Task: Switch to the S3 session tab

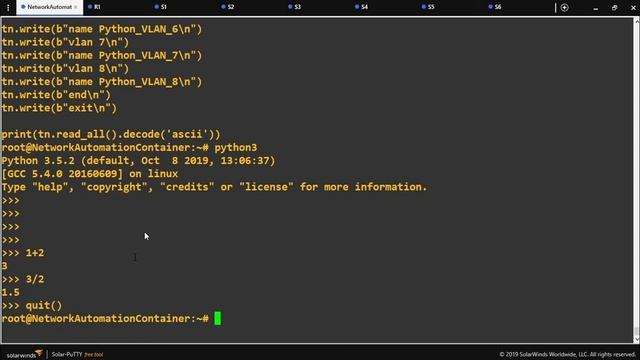Action: (x=295, y=7)
